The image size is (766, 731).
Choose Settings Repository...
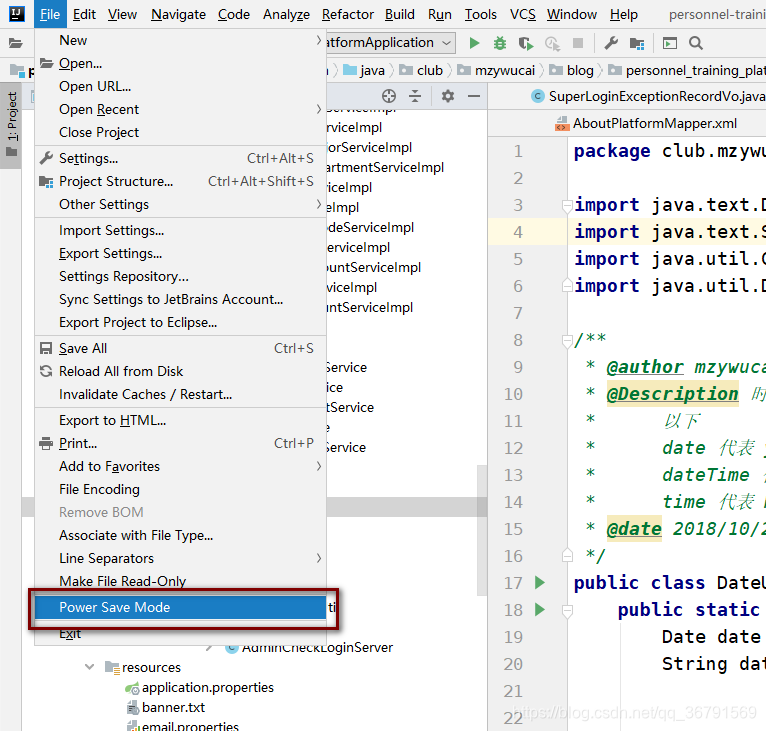pyautogui.click(x=181, y=276)
